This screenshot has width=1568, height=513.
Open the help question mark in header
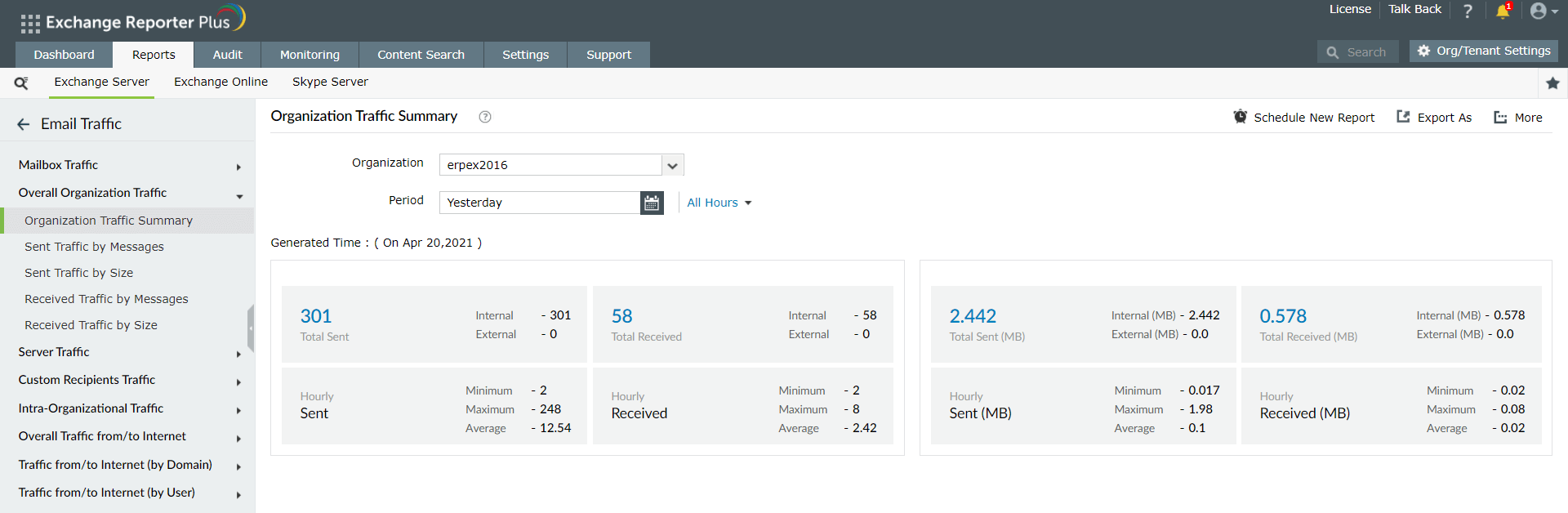(x=1468, y=11)
